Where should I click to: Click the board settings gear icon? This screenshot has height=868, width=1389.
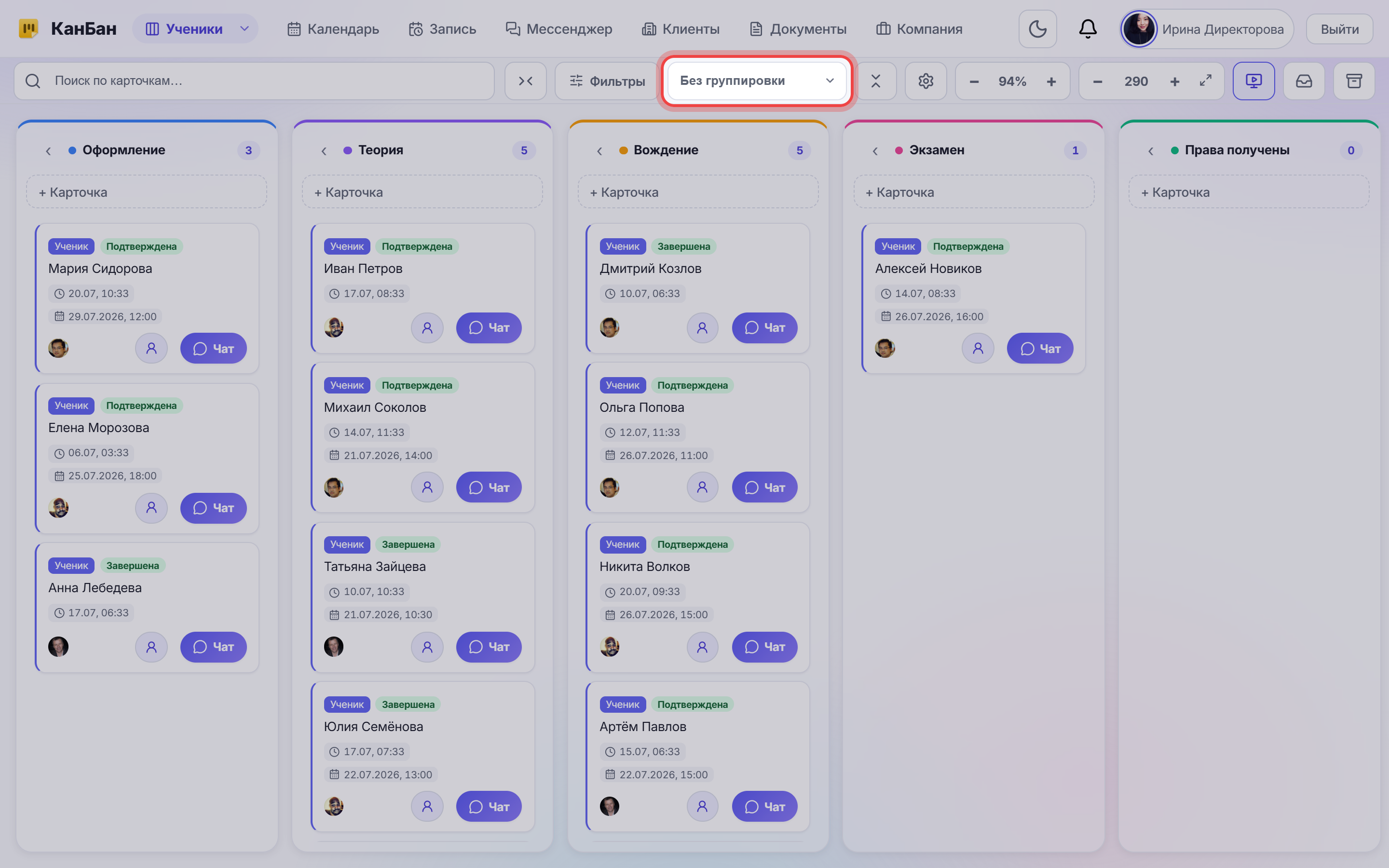click(x=925, y=81)
